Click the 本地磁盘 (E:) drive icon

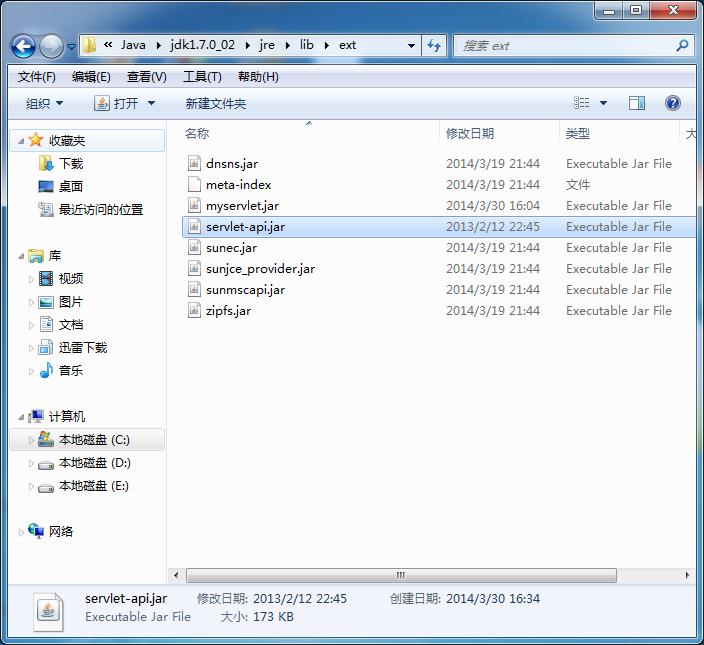pyautogui.click(x=46, y=487)
